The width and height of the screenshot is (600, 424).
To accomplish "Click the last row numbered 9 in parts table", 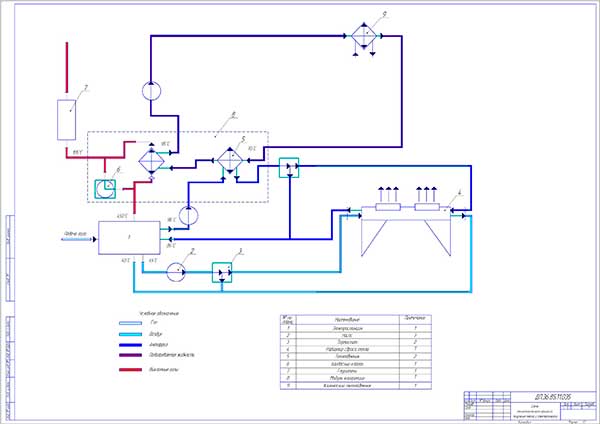I will pos(356,386).
